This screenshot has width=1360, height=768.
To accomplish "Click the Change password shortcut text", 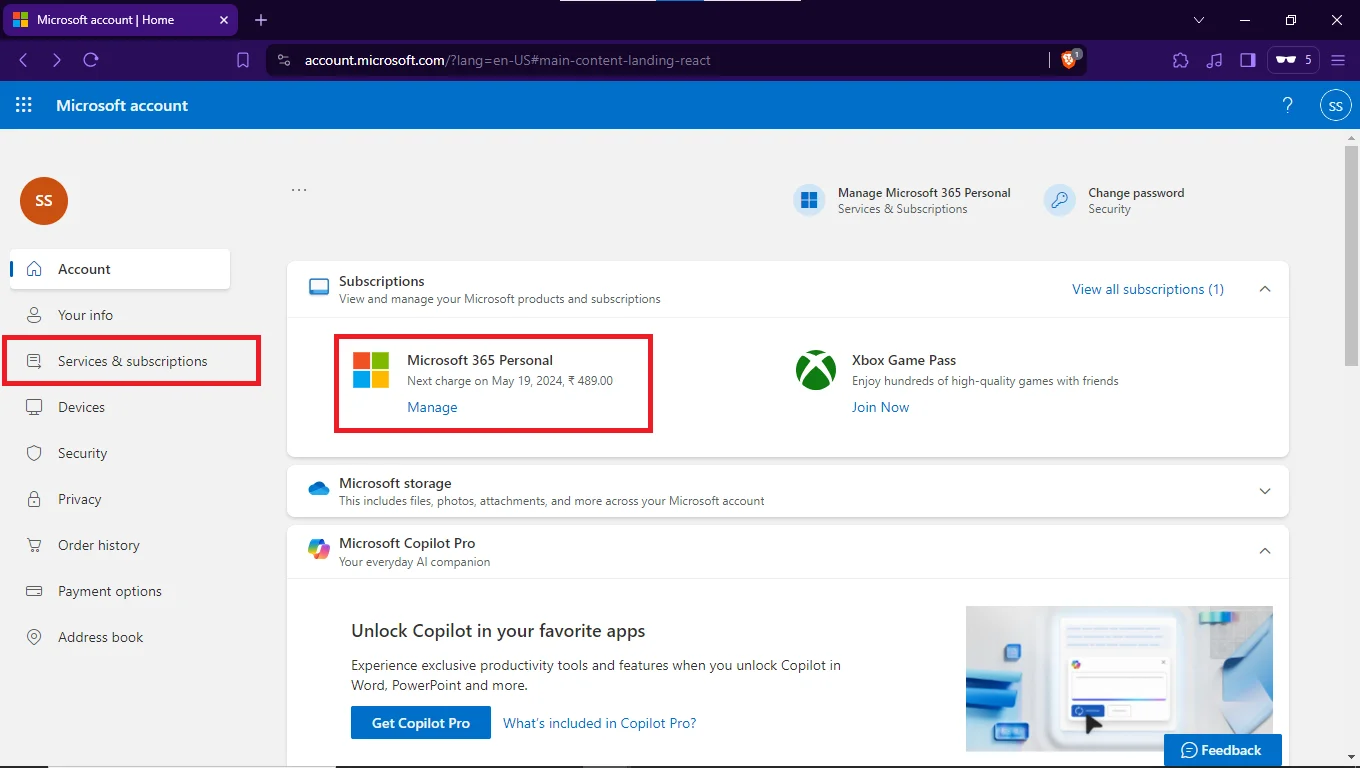I will pyautogui.click(x=1136, y=193).
